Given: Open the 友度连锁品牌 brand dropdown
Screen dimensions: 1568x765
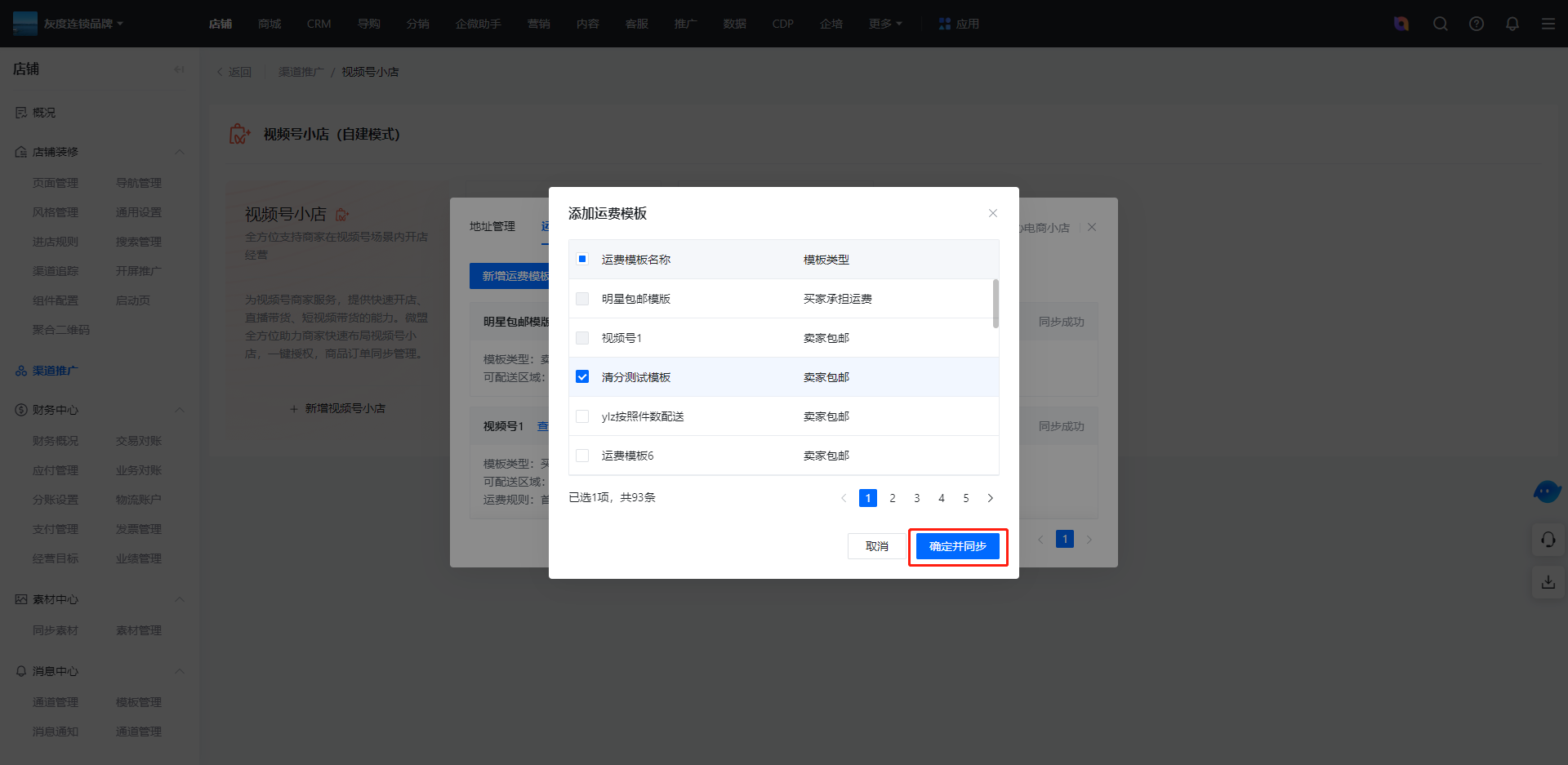Looking at the screenshot, I should coord(83,24).
